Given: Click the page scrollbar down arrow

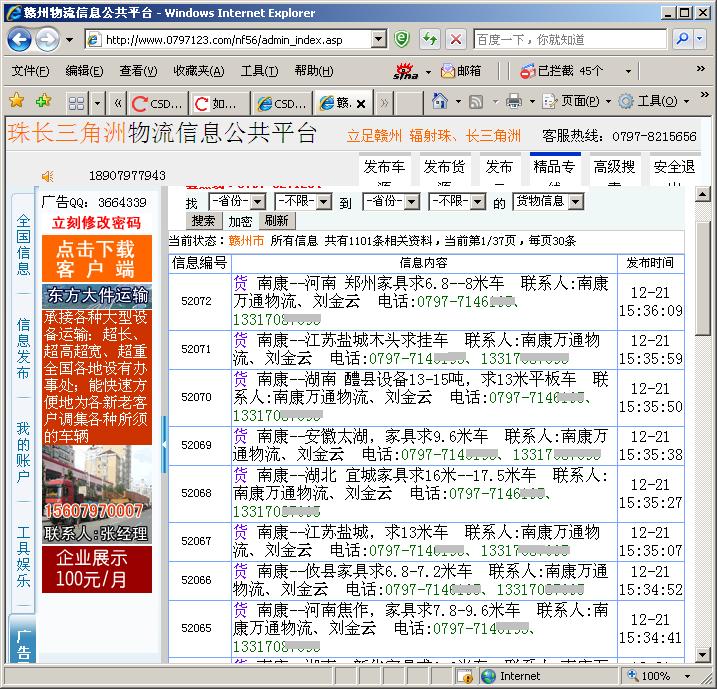Looking at the screenshot, I should [x=703, y=654].
